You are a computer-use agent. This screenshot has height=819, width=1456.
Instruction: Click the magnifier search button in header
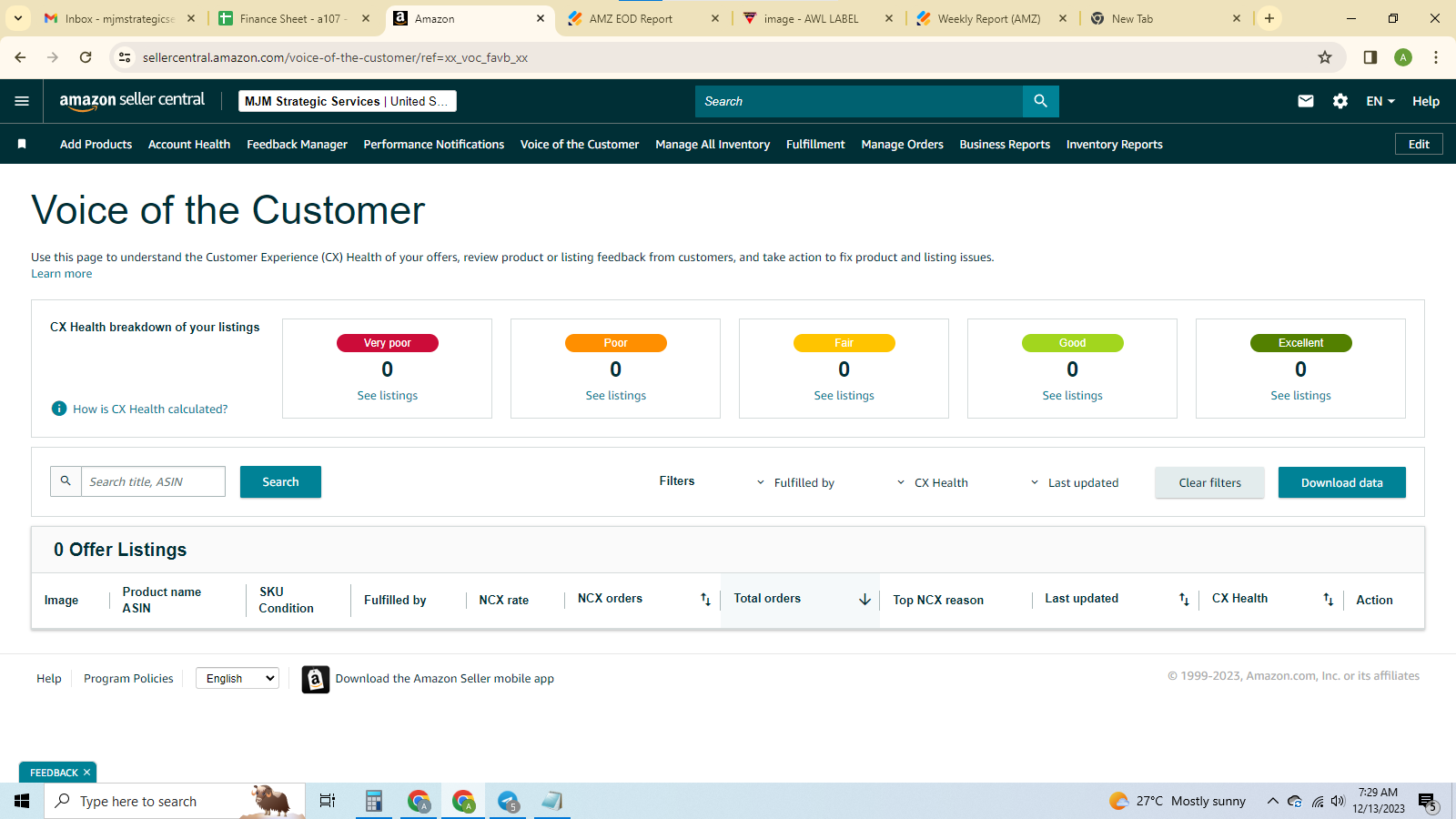(x=1040, y=101)
